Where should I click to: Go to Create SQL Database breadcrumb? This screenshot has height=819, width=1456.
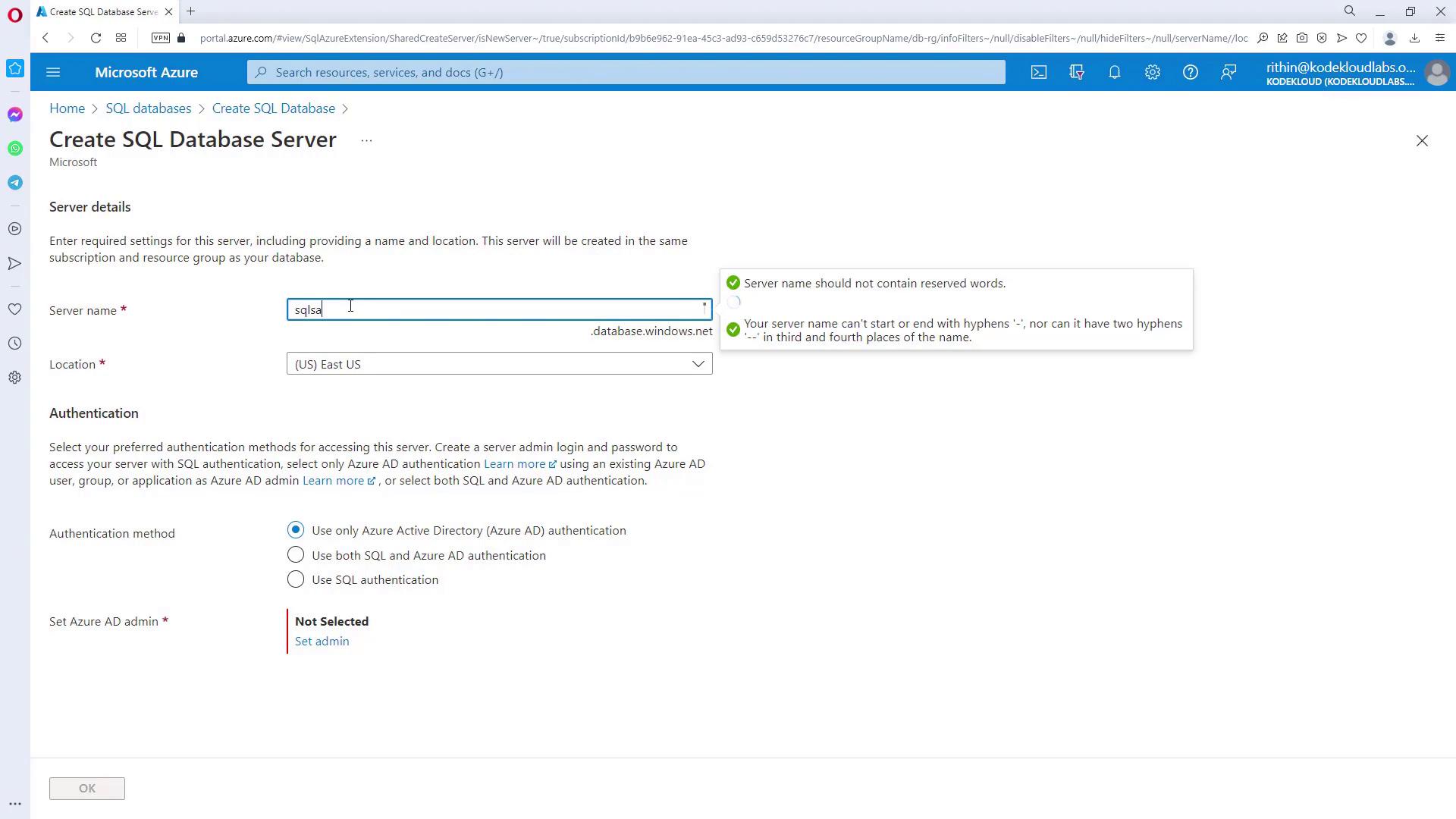click(273, 108)
